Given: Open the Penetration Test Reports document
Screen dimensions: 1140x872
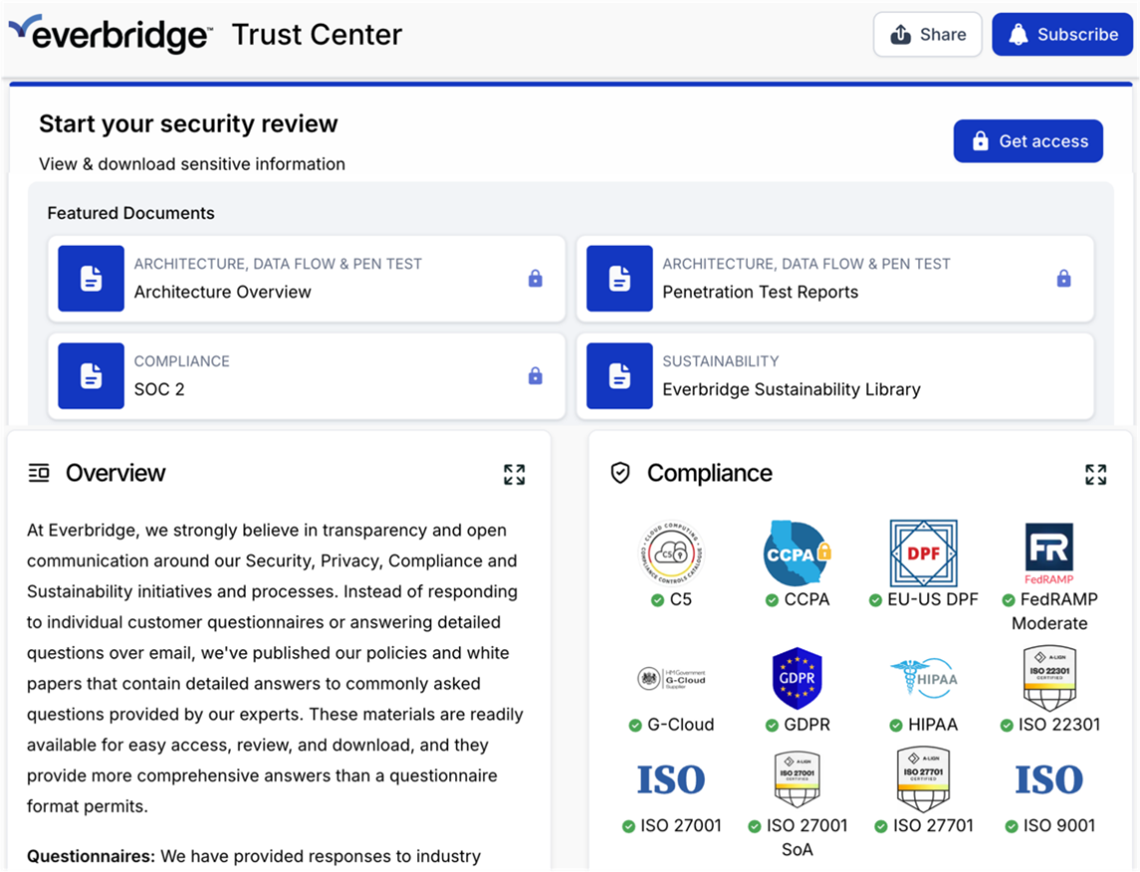Looking at the screenshot, I should pos(834,279).
